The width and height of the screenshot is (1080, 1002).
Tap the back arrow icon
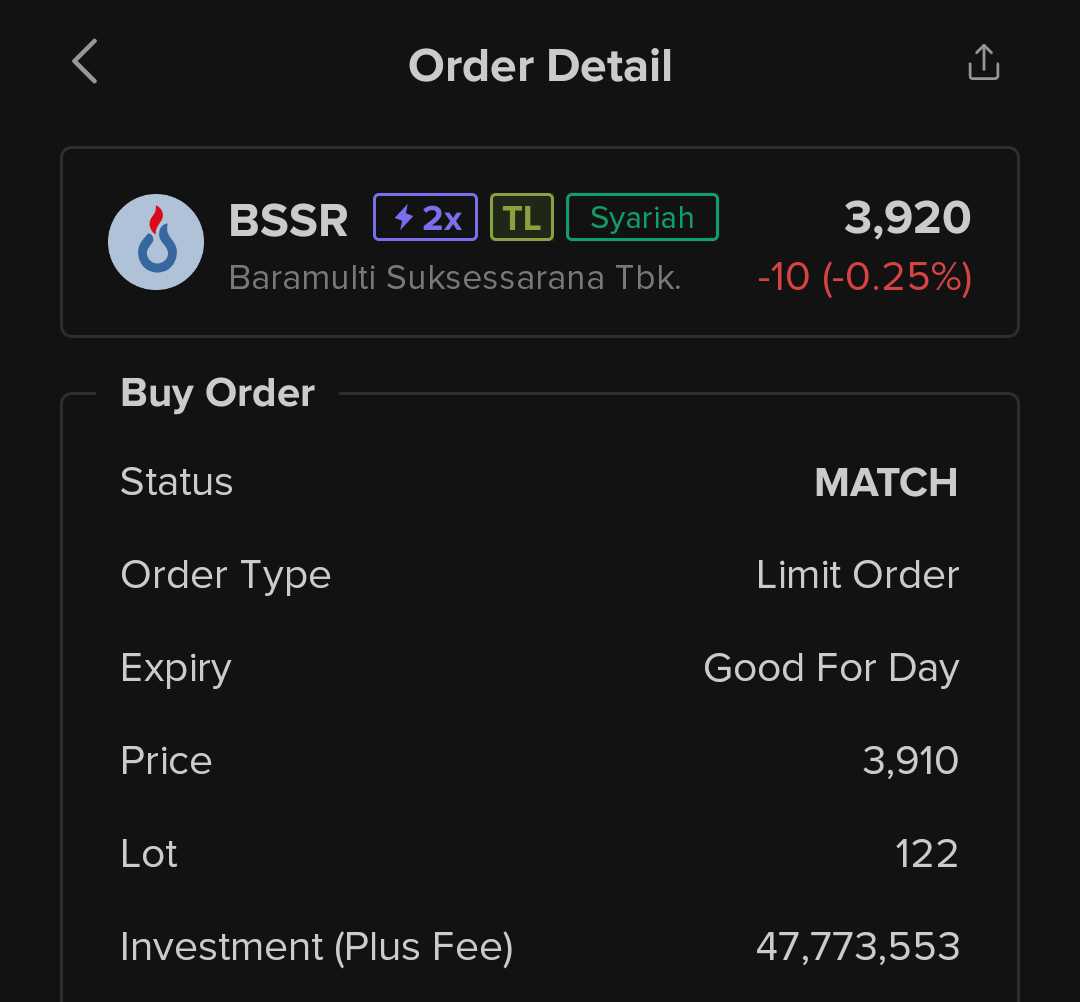[x=85, y=62]
